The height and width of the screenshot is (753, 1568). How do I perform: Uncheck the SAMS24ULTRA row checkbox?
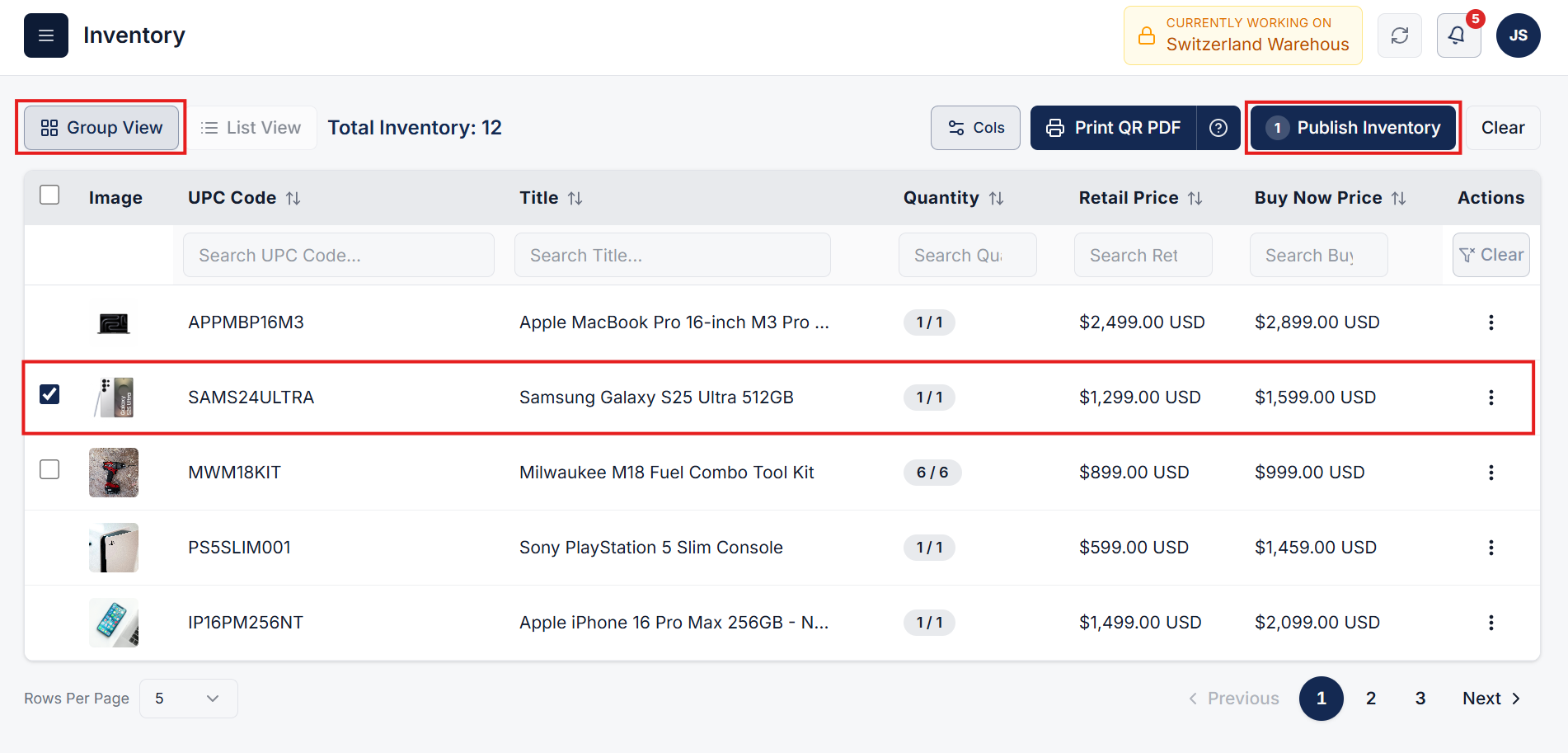(49, 394)
